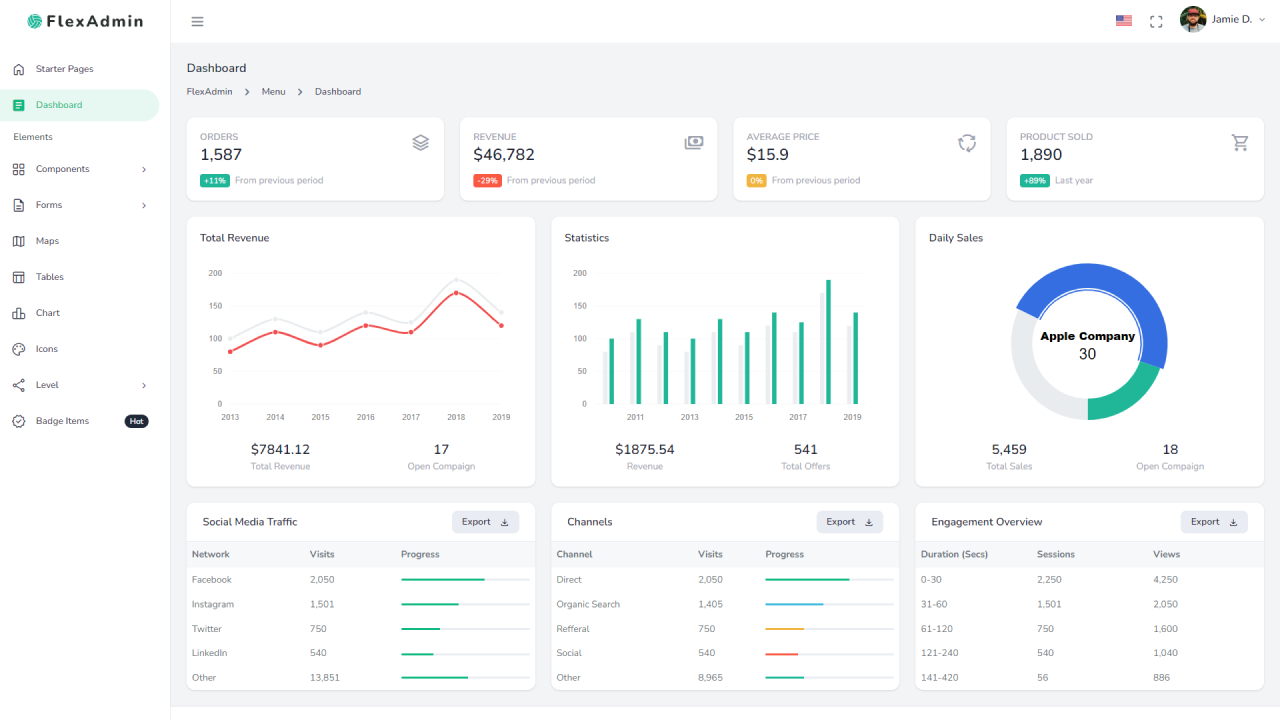Click the Average Price refresh icon

967,143
